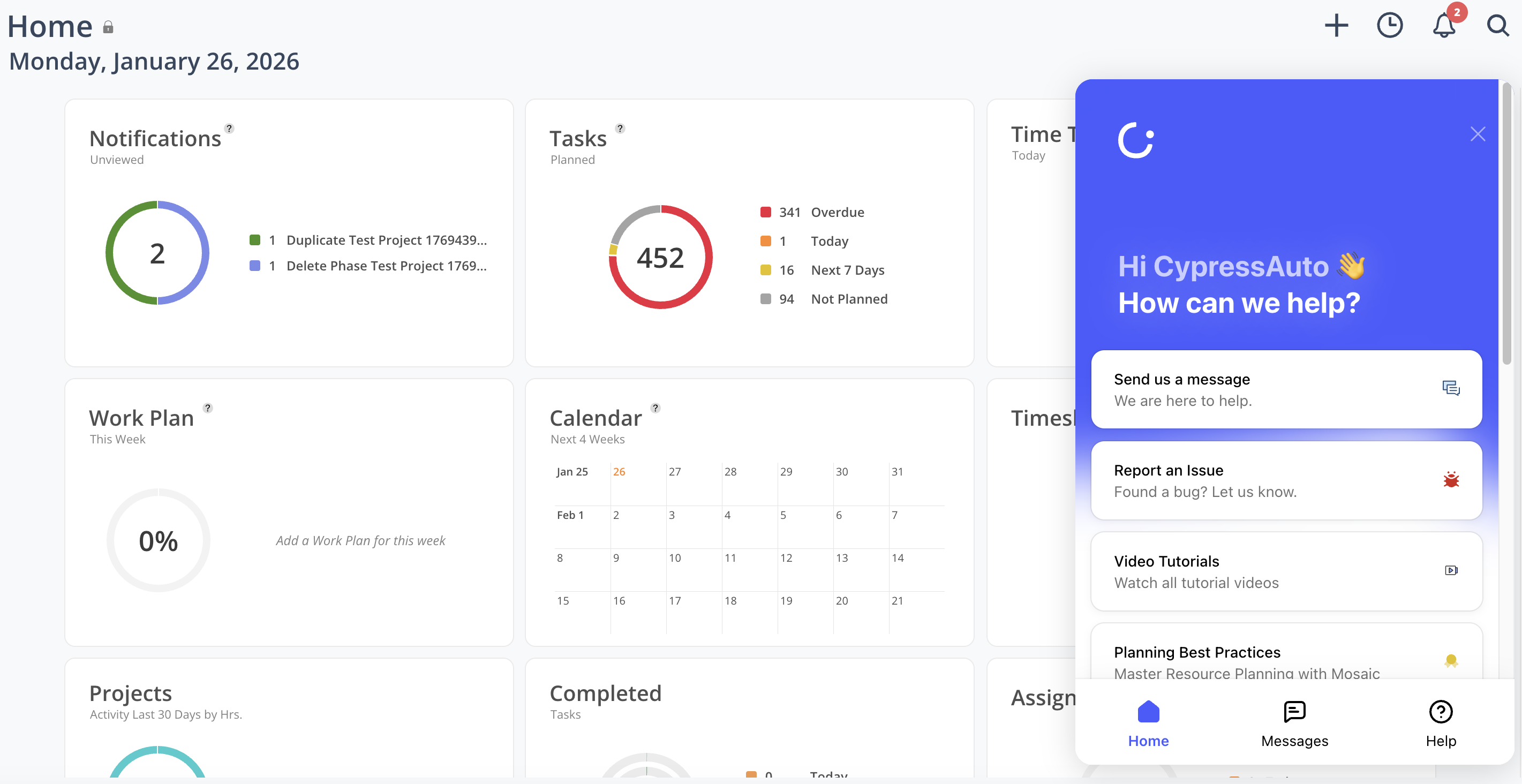Click the Notifications help question mark
The width and height of the screenshot is (1522, 784).
coord(229,128)
